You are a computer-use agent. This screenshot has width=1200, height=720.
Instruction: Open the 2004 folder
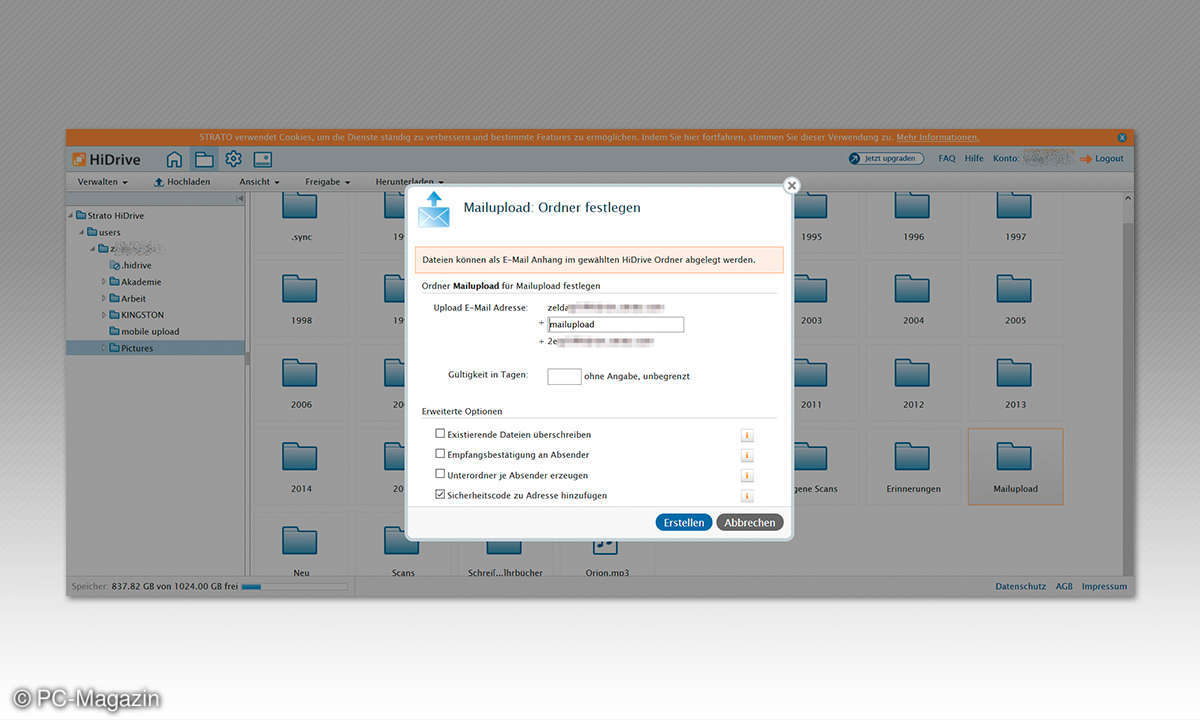[913, 298]
